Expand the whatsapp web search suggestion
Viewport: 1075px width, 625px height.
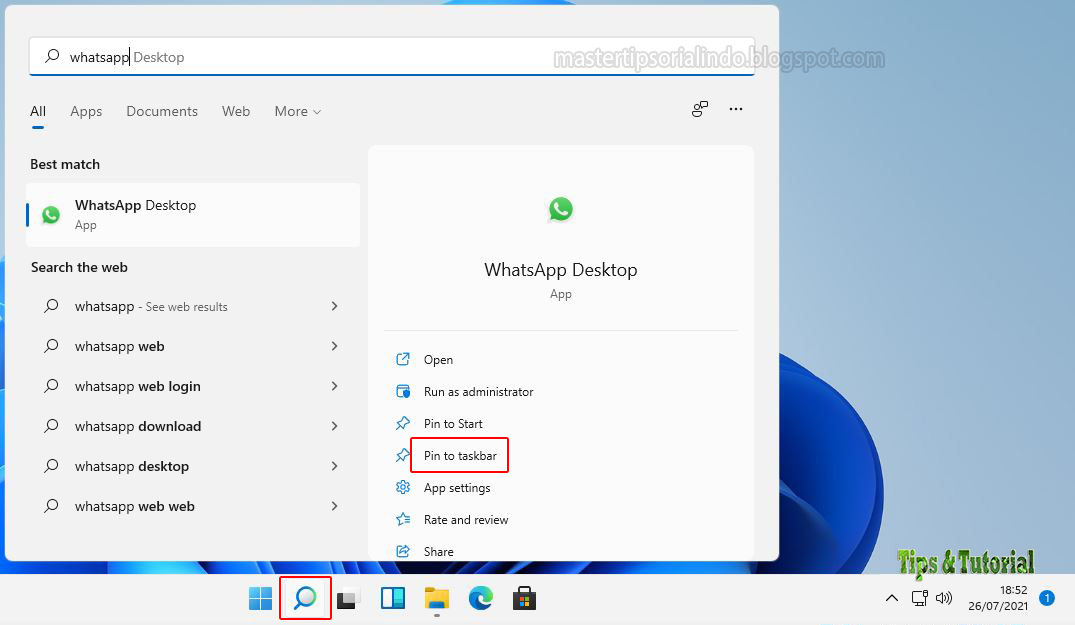pyautogui.click(x=334, y=346)
